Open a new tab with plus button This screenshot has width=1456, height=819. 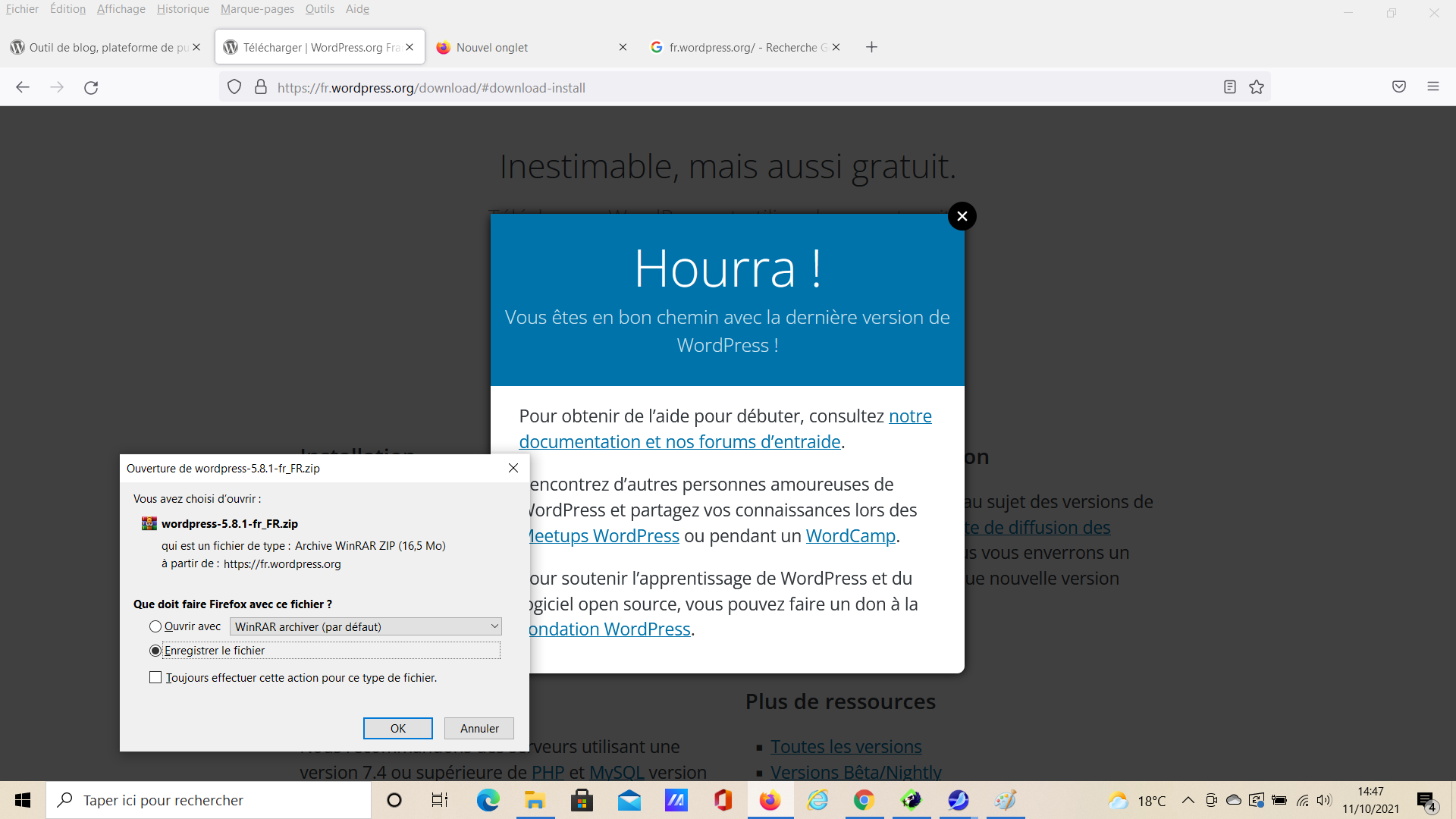tap(872, 47)
